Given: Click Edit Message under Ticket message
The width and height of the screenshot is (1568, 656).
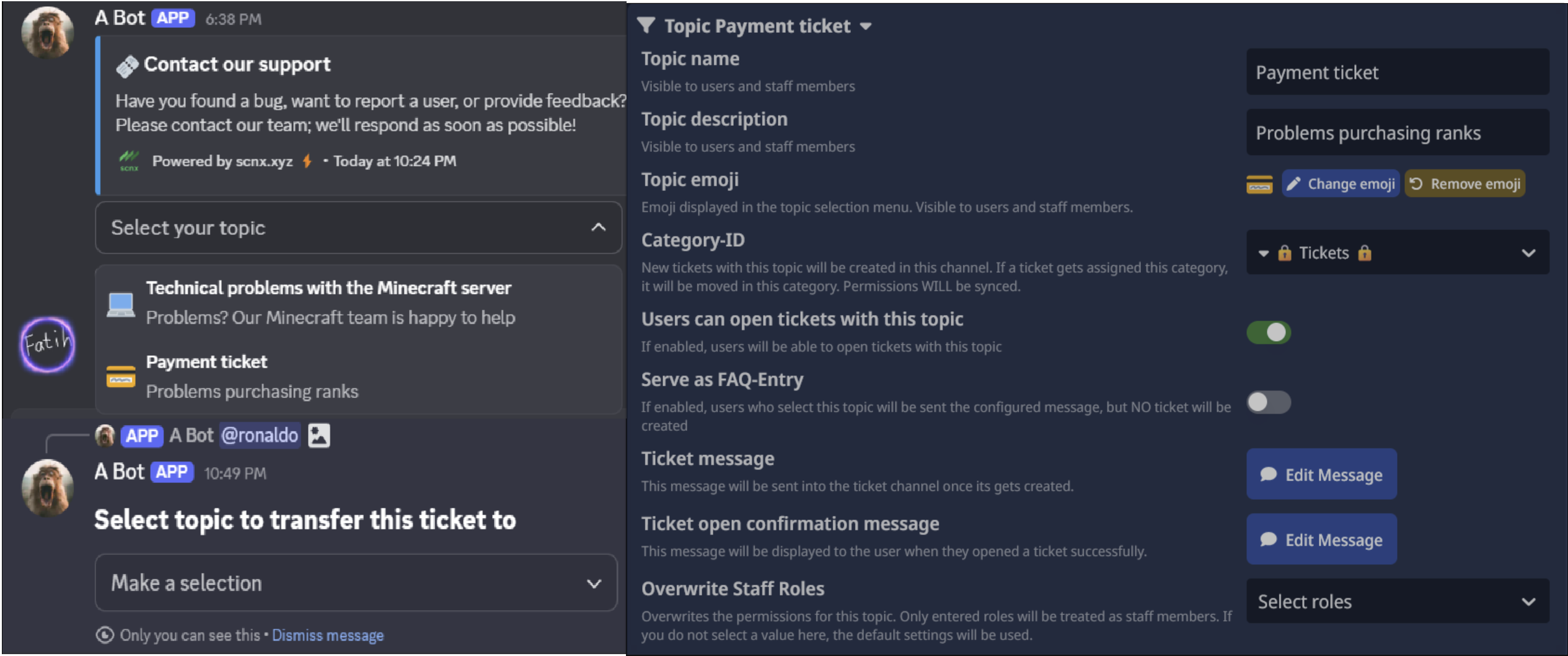Looking at the screenshot, I should pyautogui.click(x=1321, y=474).
